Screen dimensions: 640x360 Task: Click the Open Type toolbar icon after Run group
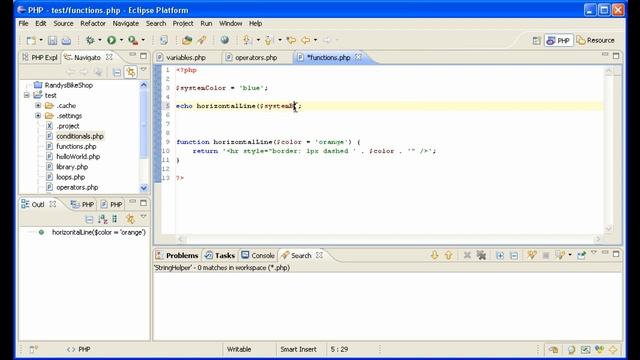[164, 40]
